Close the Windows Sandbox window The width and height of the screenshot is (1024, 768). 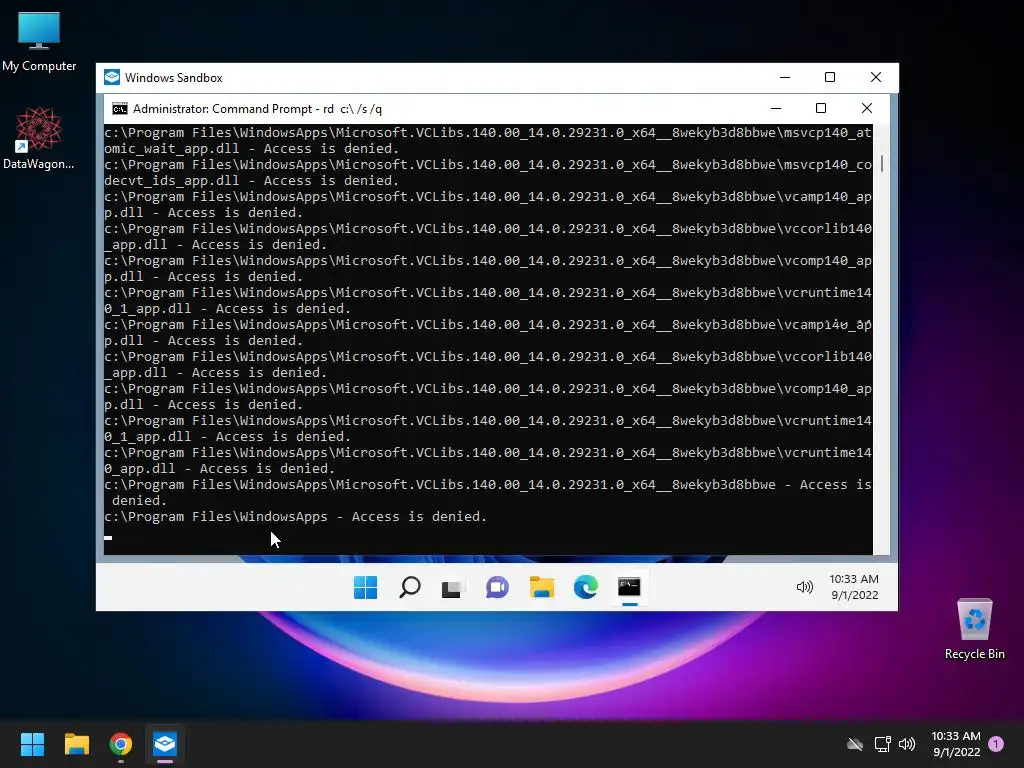click(x=876, y=78)
